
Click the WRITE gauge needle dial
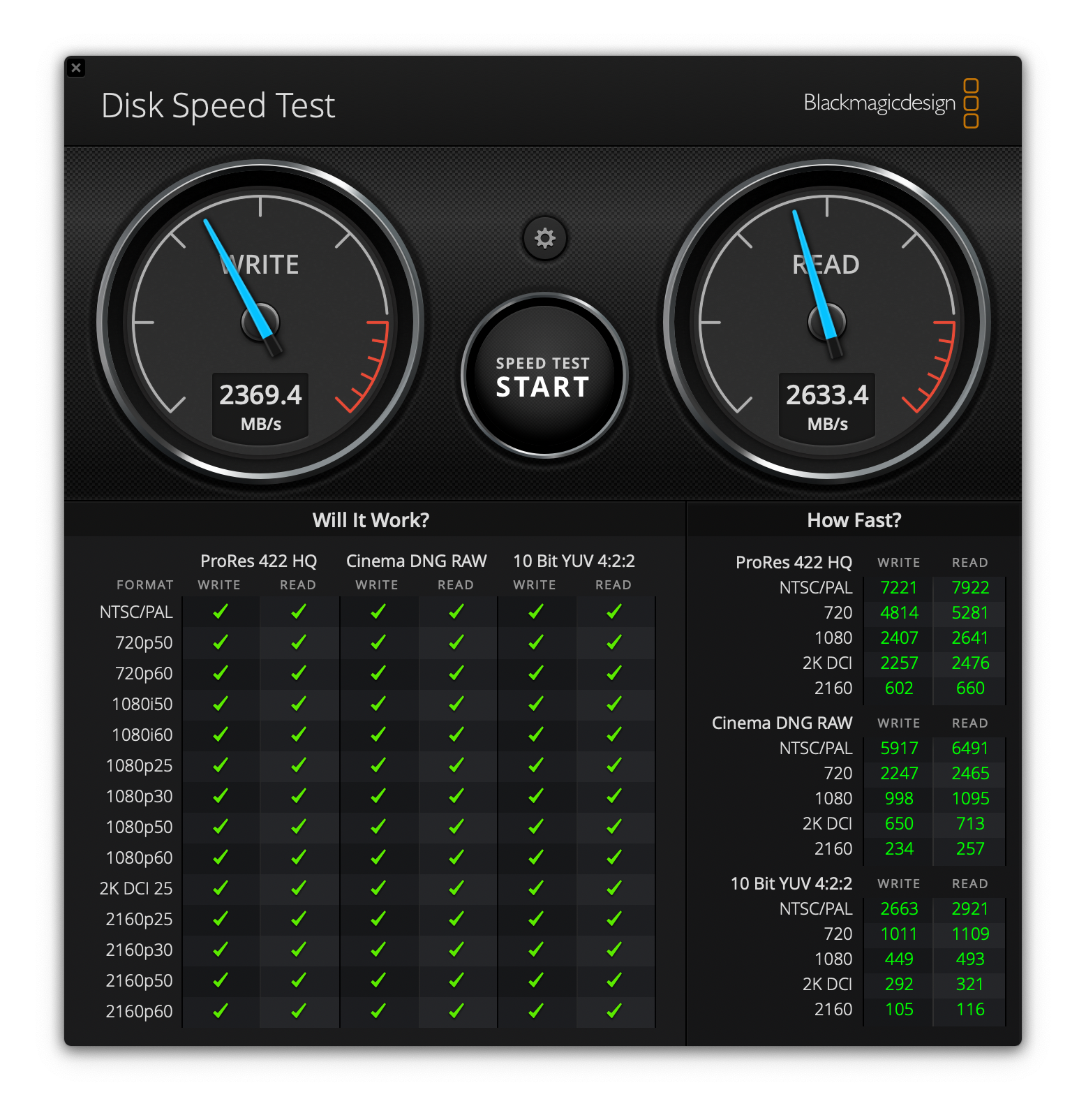click(260, 322)
